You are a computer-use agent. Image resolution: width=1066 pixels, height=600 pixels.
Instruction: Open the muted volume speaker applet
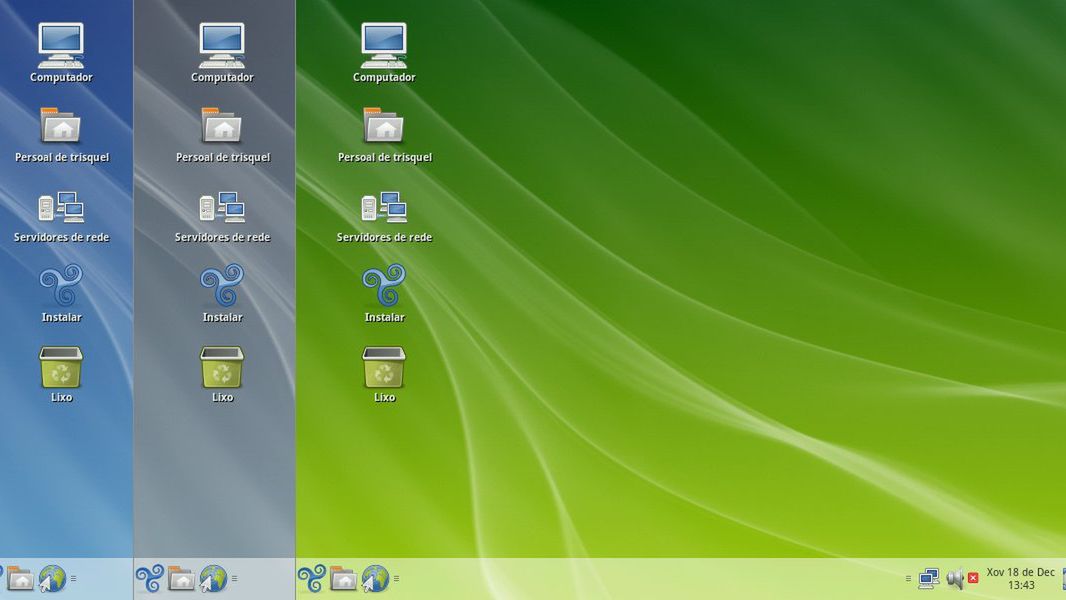pyautogui.click(x=962, y=578)
